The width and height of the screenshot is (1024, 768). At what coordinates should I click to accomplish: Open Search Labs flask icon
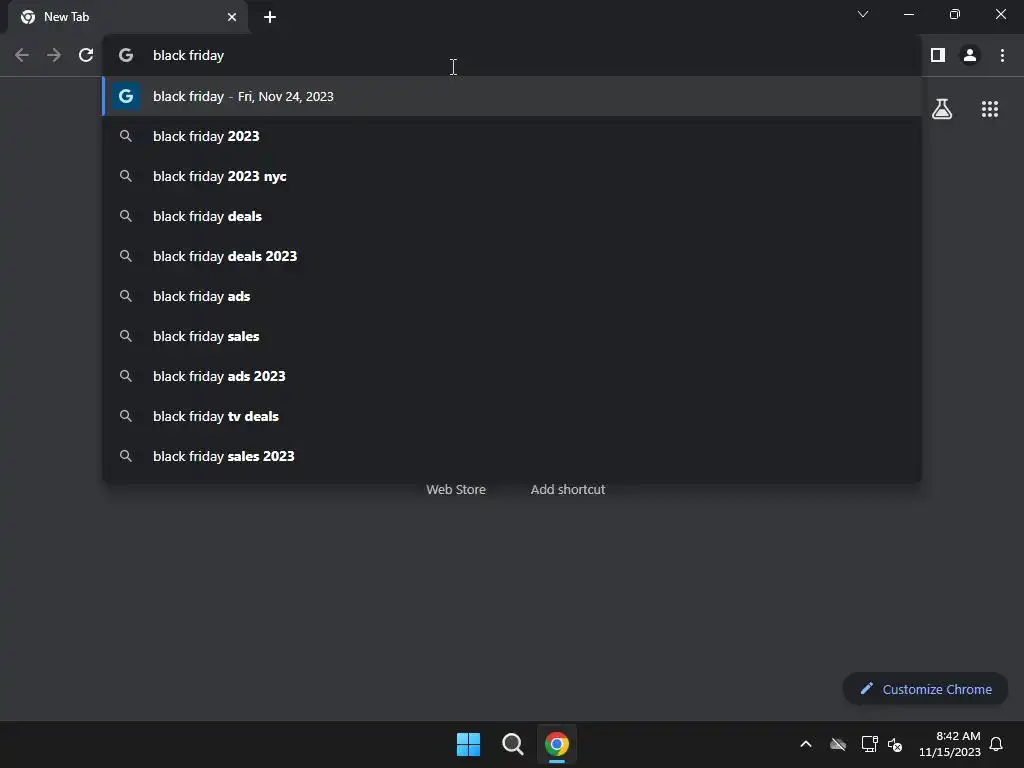942,109
